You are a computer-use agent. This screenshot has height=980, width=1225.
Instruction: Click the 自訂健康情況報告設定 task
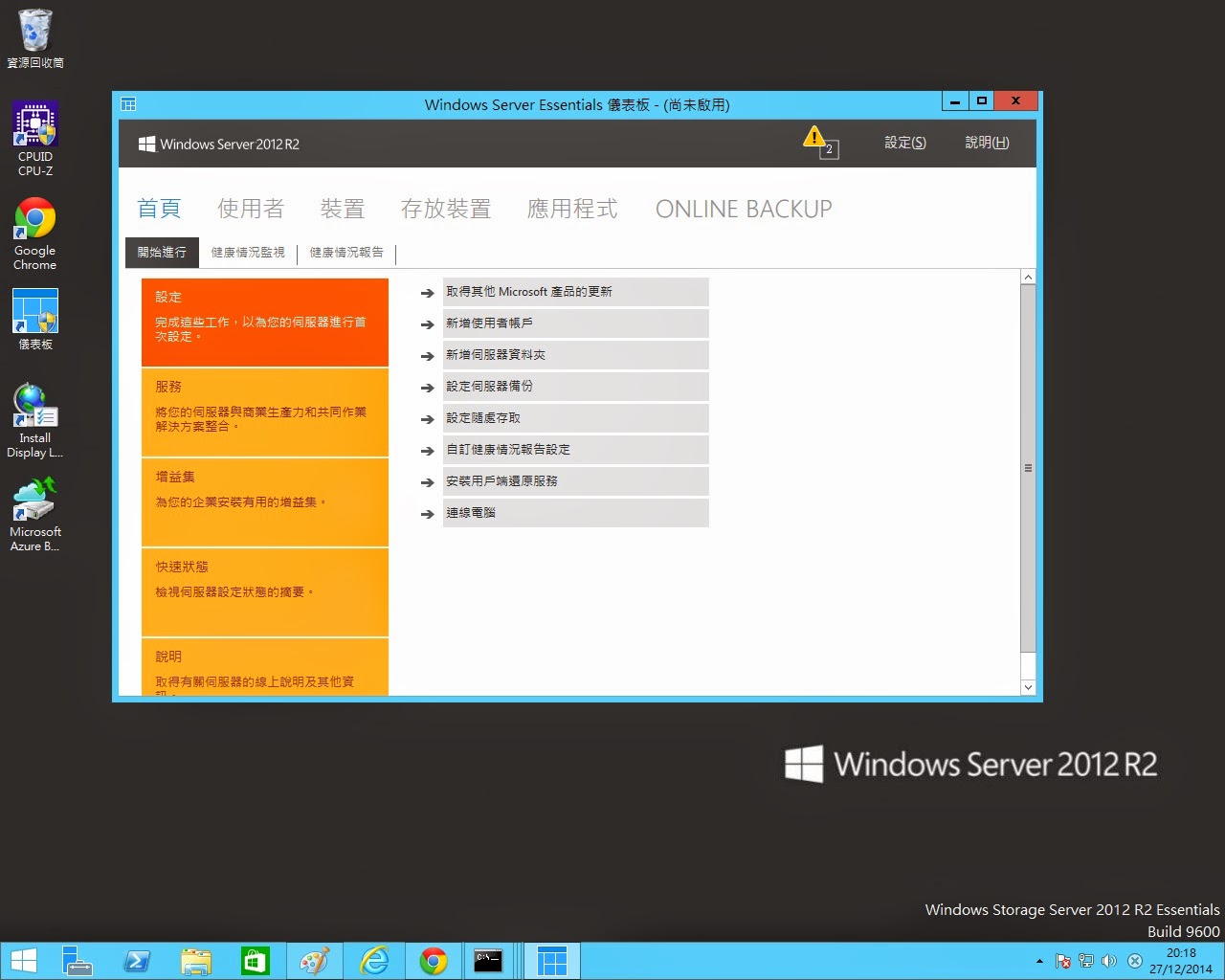[x=575, y=450]
